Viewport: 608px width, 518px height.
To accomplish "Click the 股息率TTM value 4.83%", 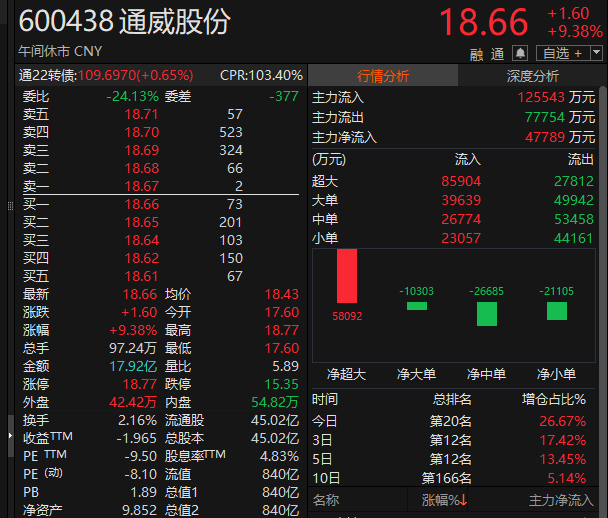I will coord(279,456).
